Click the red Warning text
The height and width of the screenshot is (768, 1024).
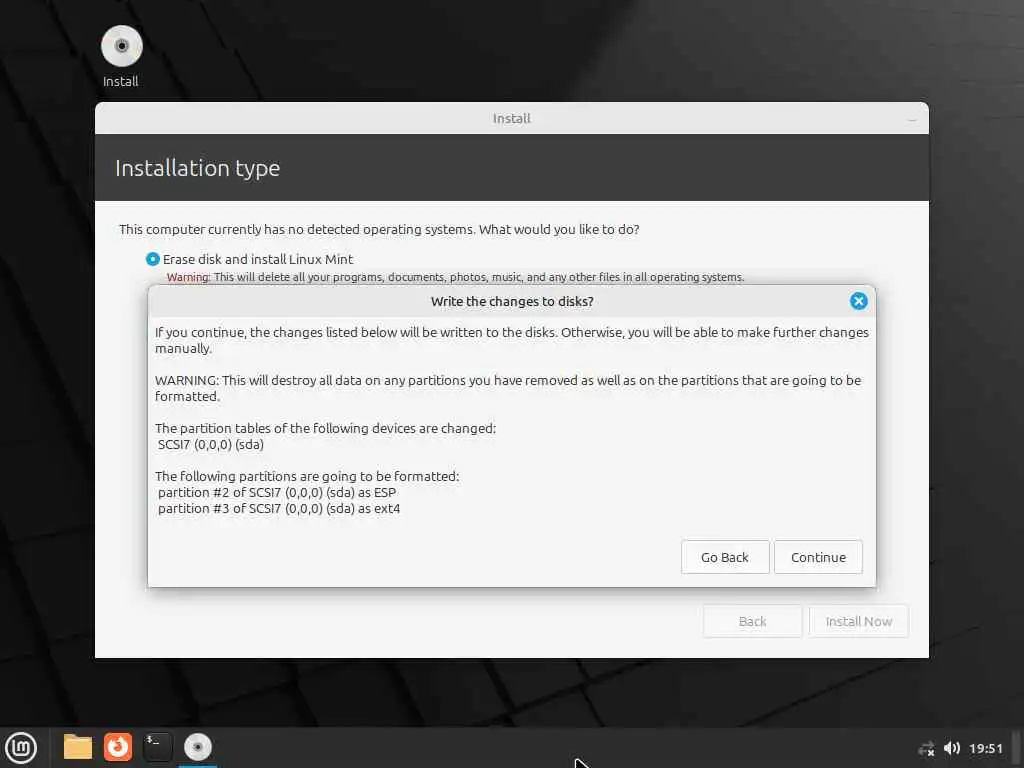click(x=188, y=278)
